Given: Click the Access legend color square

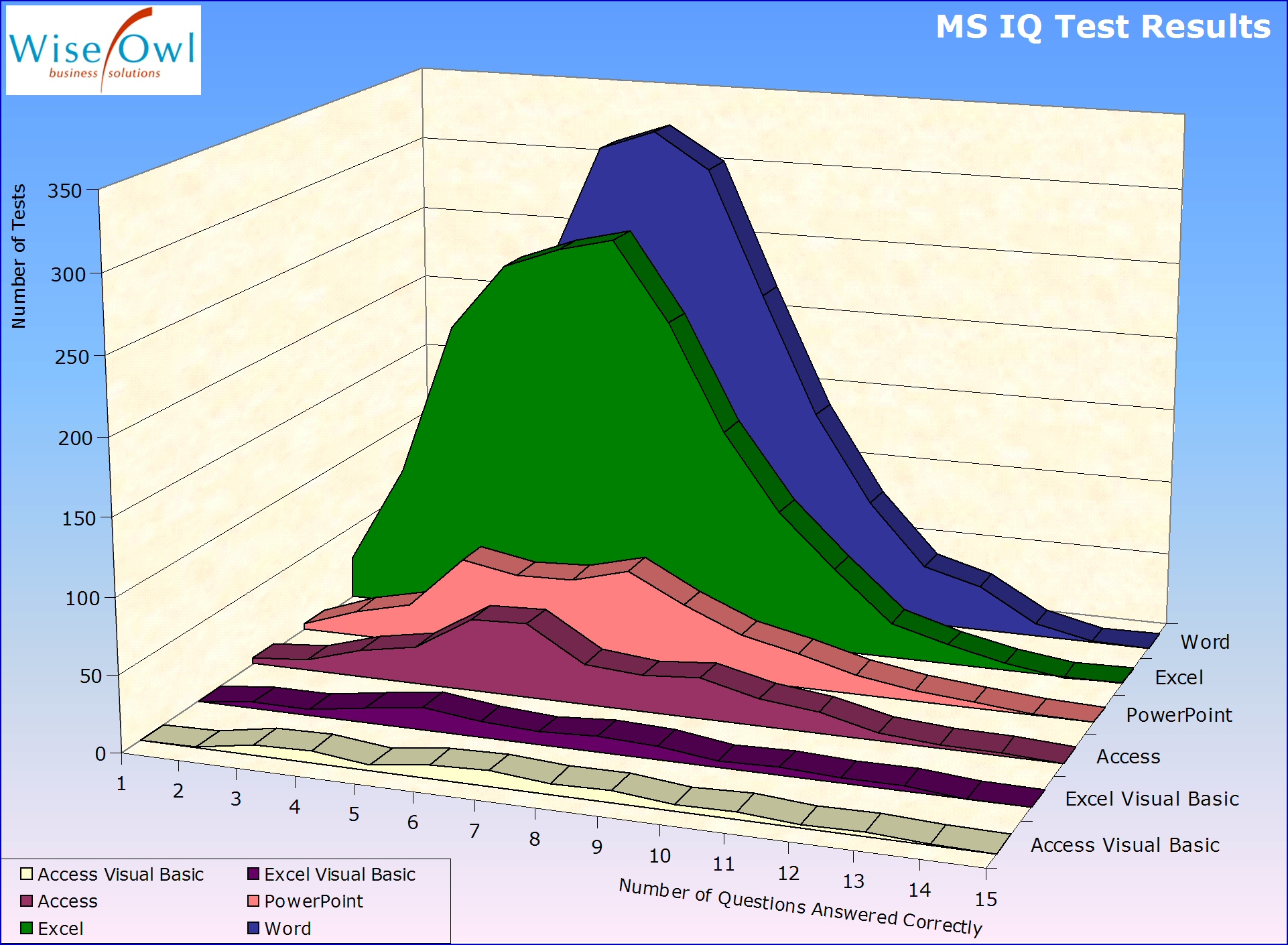Looking at the screenshot, I should (27, 901).
